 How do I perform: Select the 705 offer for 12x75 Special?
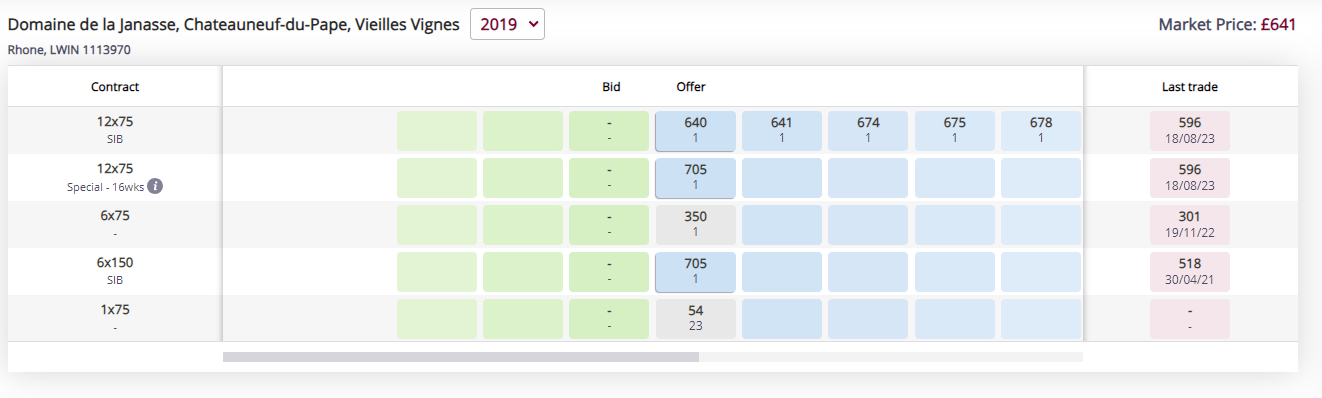(x=695, y=178)
